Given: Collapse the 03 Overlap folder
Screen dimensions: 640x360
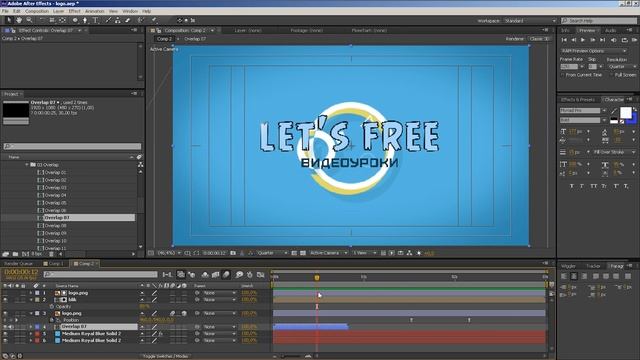Looking at the screenshot, I should (27, 165).
